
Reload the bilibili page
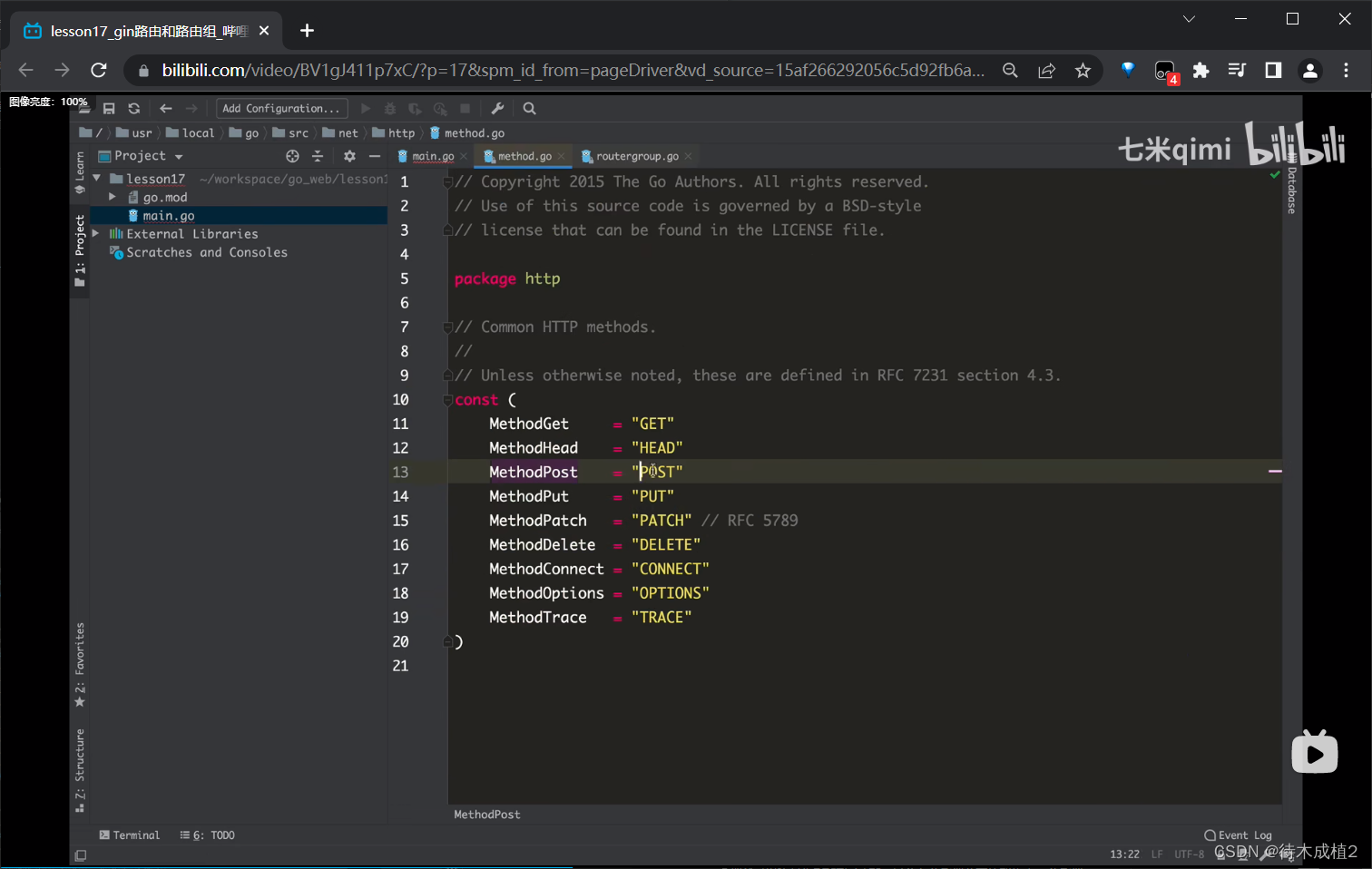coord(99,70)
